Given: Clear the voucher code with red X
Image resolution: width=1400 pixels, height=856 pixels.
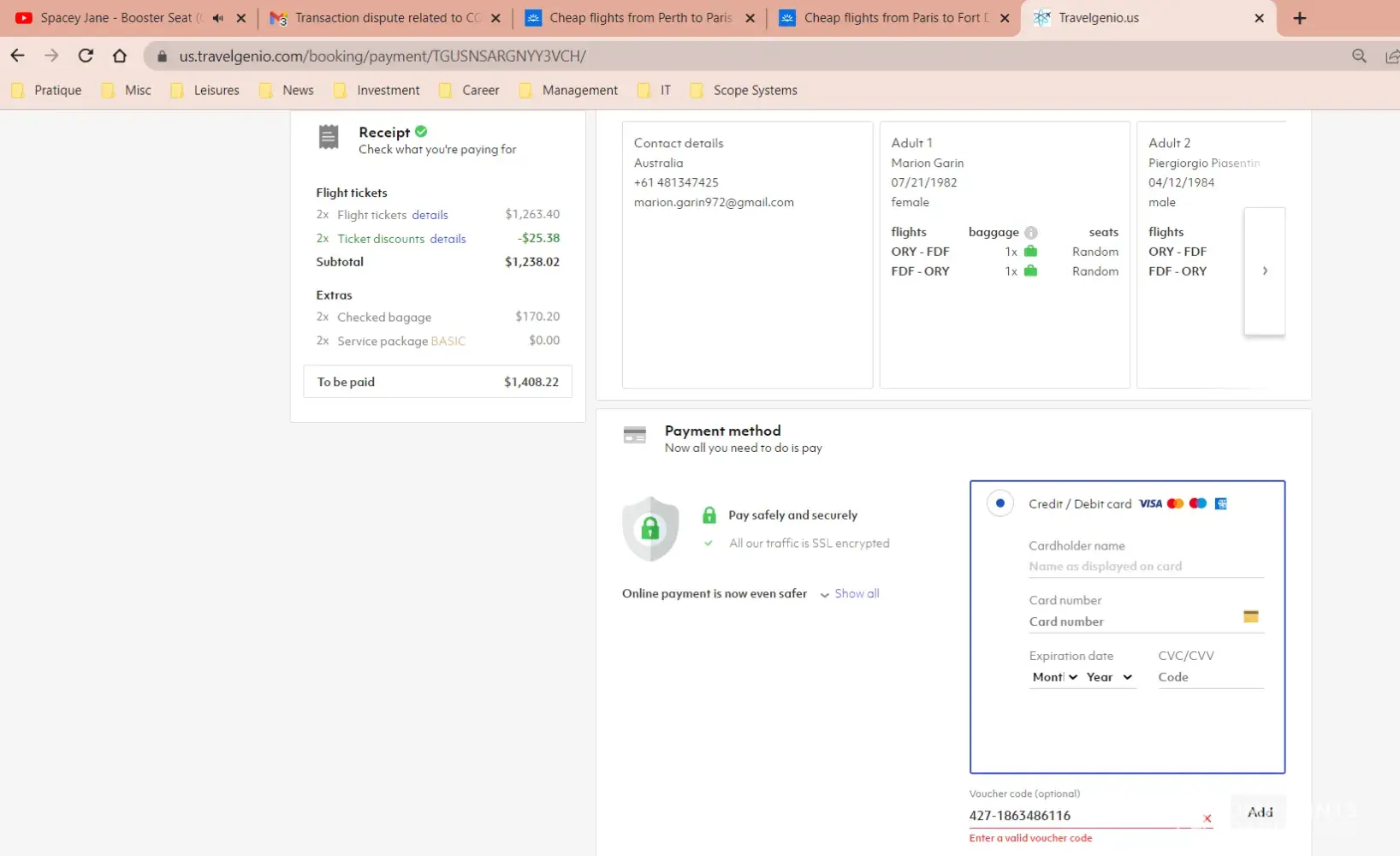Looking at the screenshot, I should (x=1207, y=818).
